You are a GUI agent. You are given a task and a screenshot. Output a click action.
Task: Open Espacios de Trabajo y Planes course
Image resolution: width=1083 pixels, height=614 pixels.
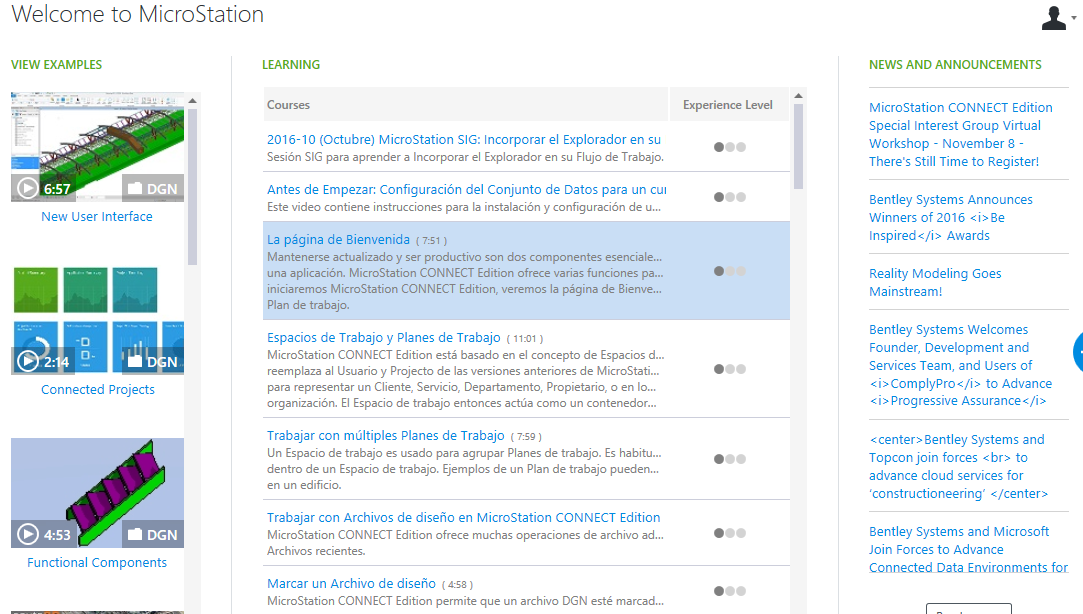(383, 338)
